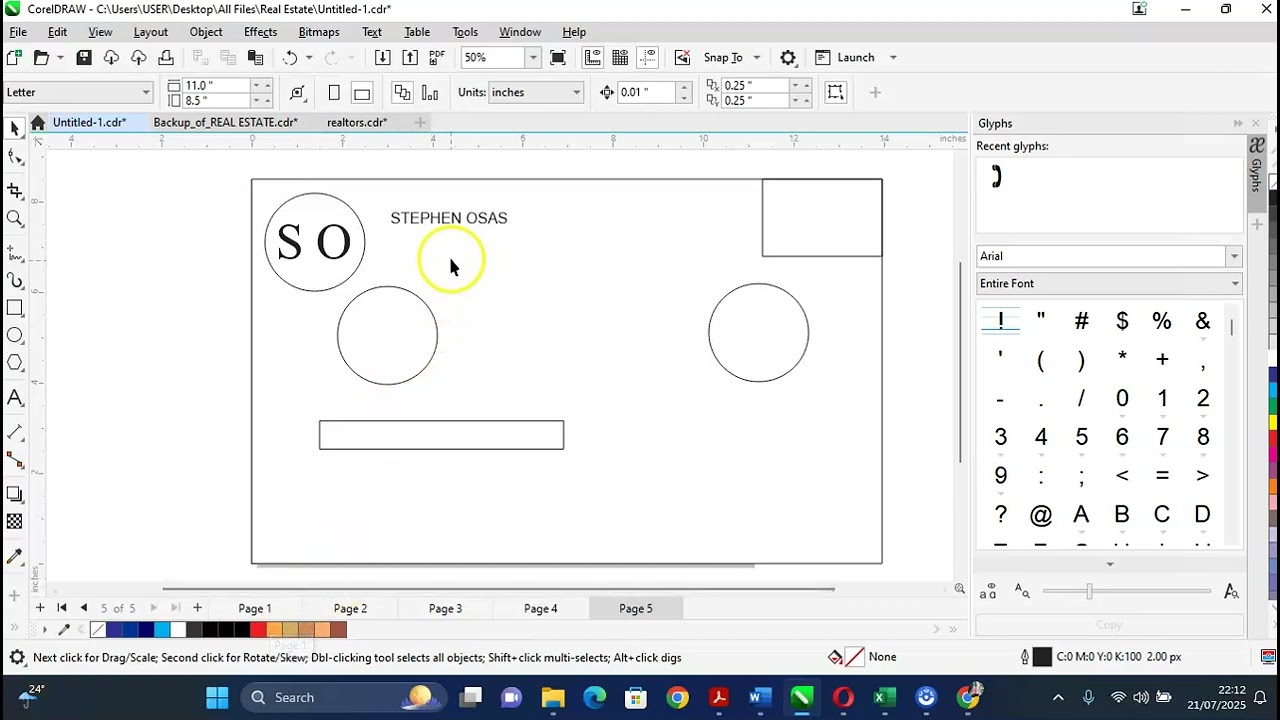The height and width of the screenshot is (720, 1280).
Task: Open the Effects menu
Action: pyautogui.click(x=260, y=32)
